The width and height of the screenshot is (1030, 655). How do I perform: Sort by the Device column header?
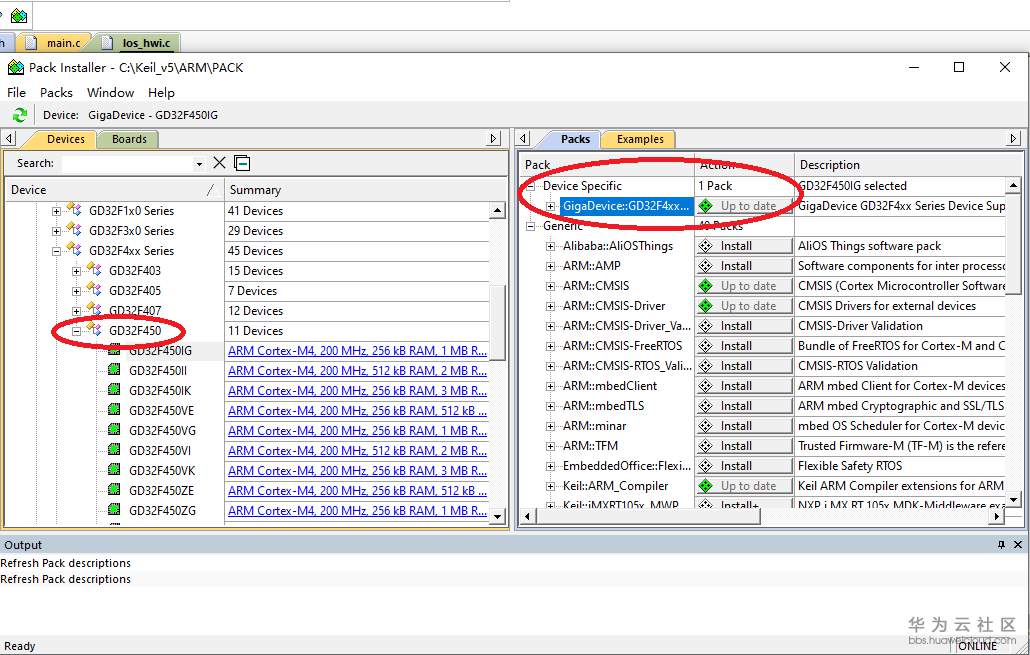113,189
